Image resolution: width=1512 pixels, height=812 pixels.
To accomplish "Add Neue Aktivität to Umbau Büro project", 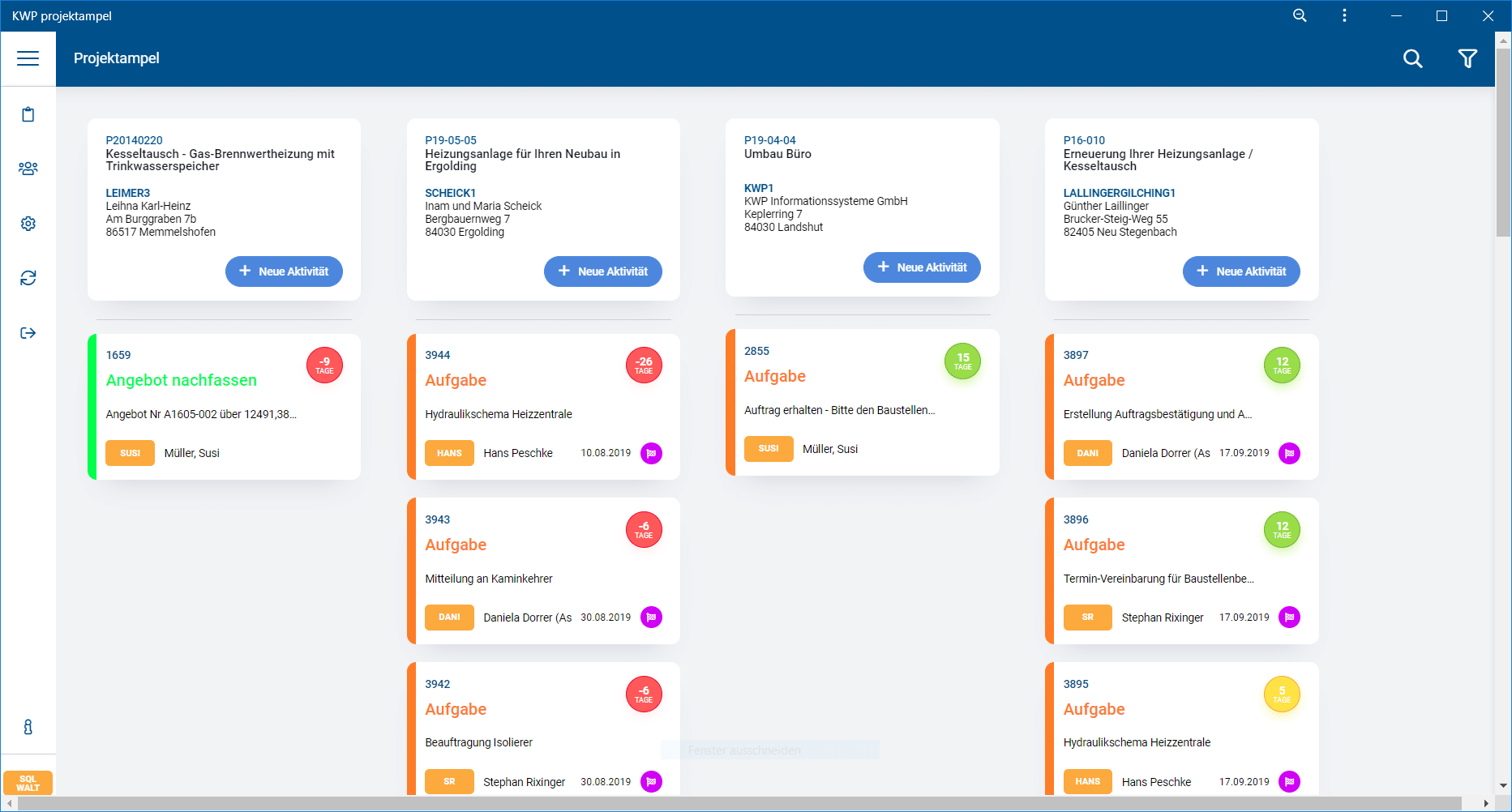I will click(922, 267).
